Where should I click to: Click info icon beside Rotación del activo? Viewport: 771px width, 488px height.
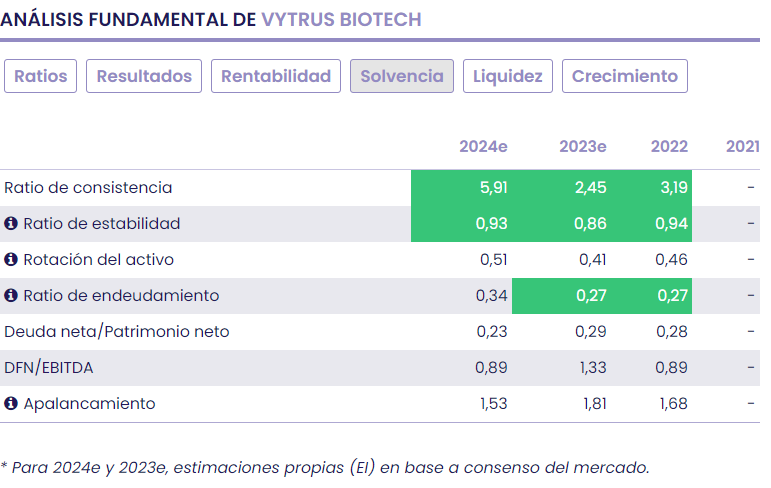coord(12,260)
